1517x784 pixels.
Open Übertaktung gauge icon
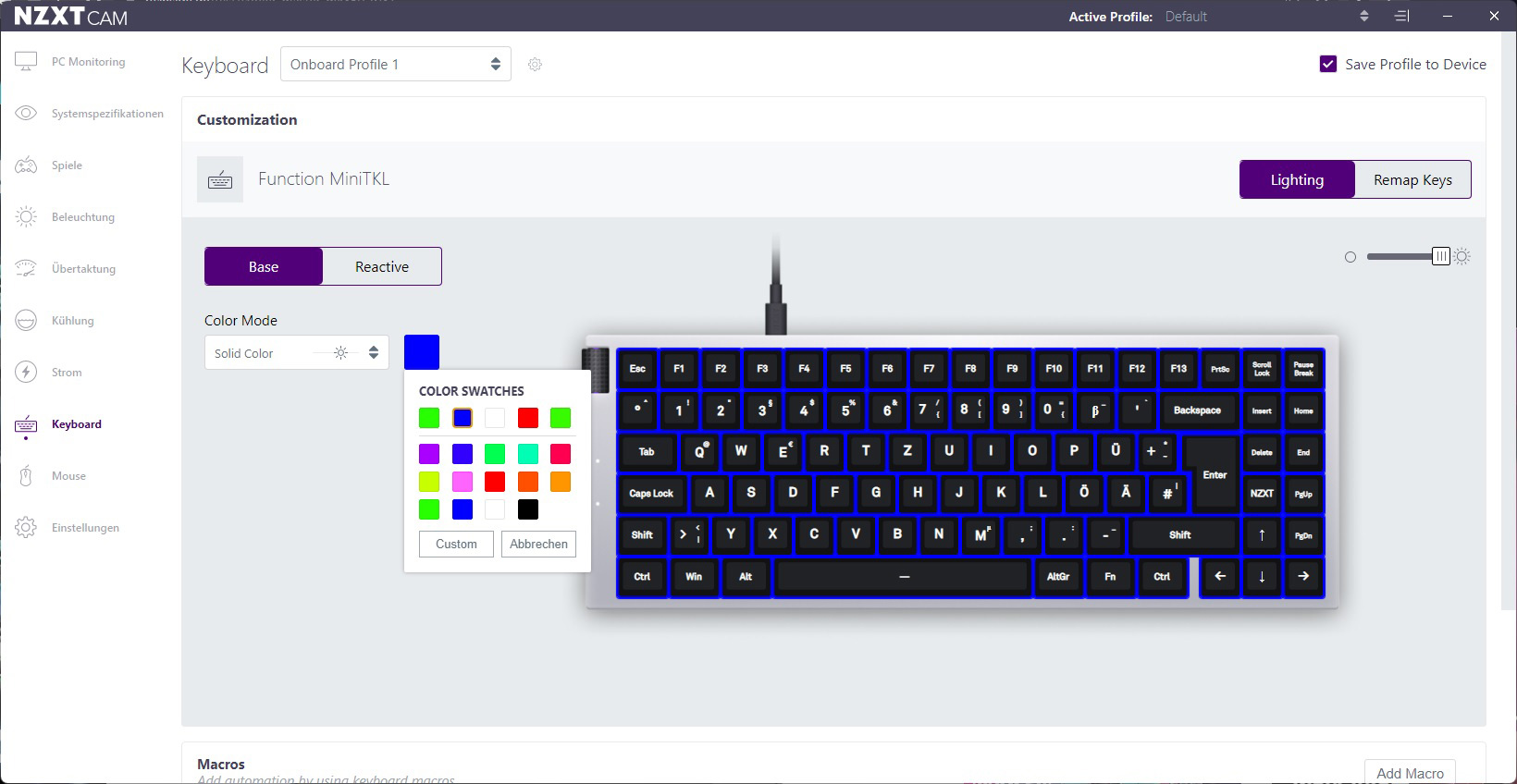[x=26, y=269]
